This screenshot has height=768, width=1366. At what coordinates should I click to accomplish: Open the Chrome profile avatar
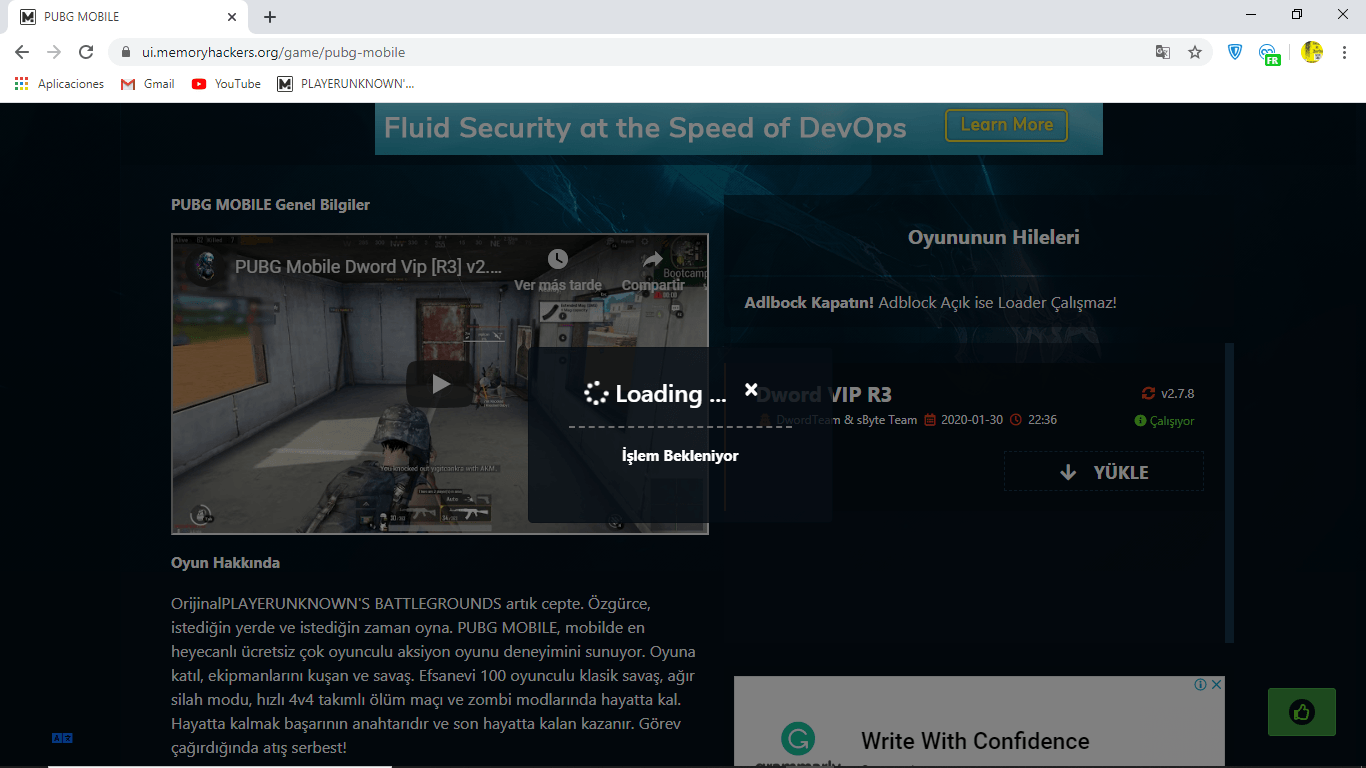click(1312, 52)
